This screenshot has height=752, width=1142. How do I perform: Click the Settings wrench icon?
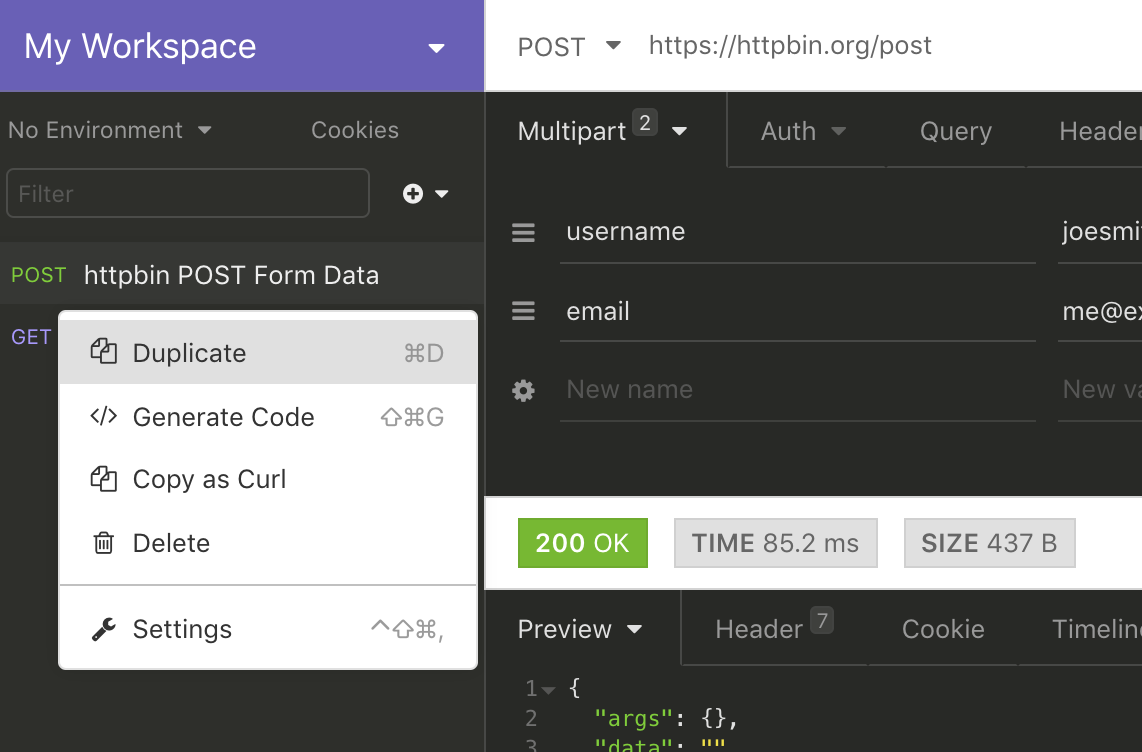click(103, 629)
